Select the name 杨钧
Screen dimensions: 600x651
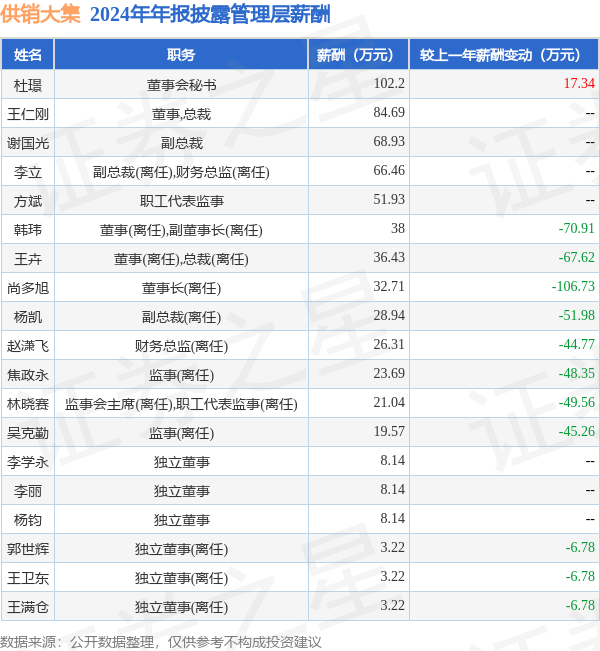tap(28, 521)
